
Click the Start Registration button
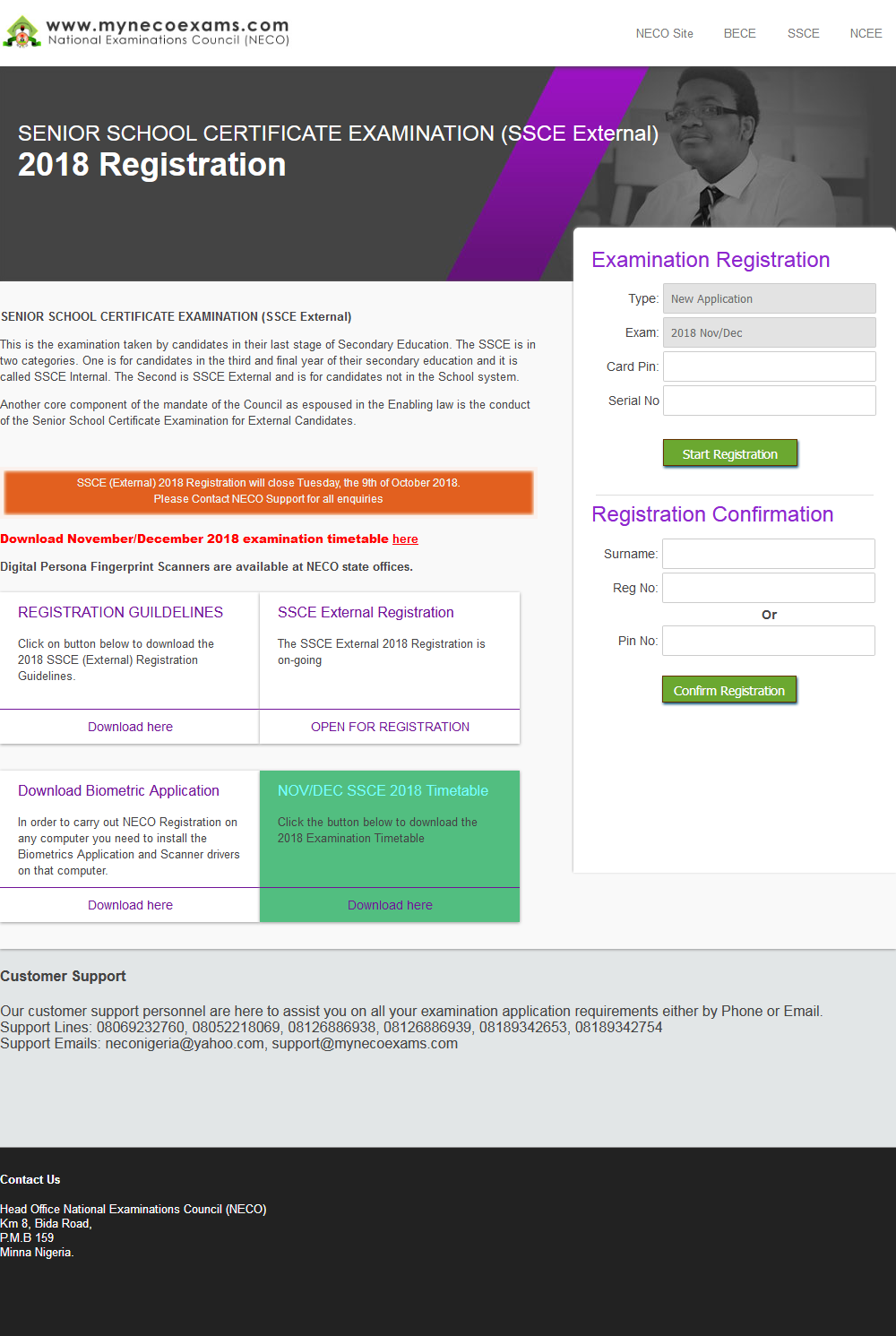(x=729, y=453)
